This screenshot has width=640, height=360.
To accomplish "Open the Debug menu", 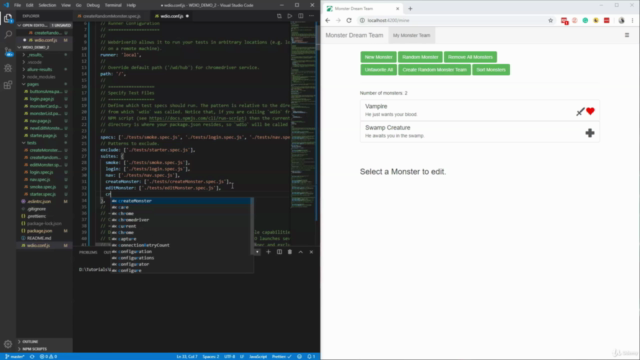I will [93, 5].
